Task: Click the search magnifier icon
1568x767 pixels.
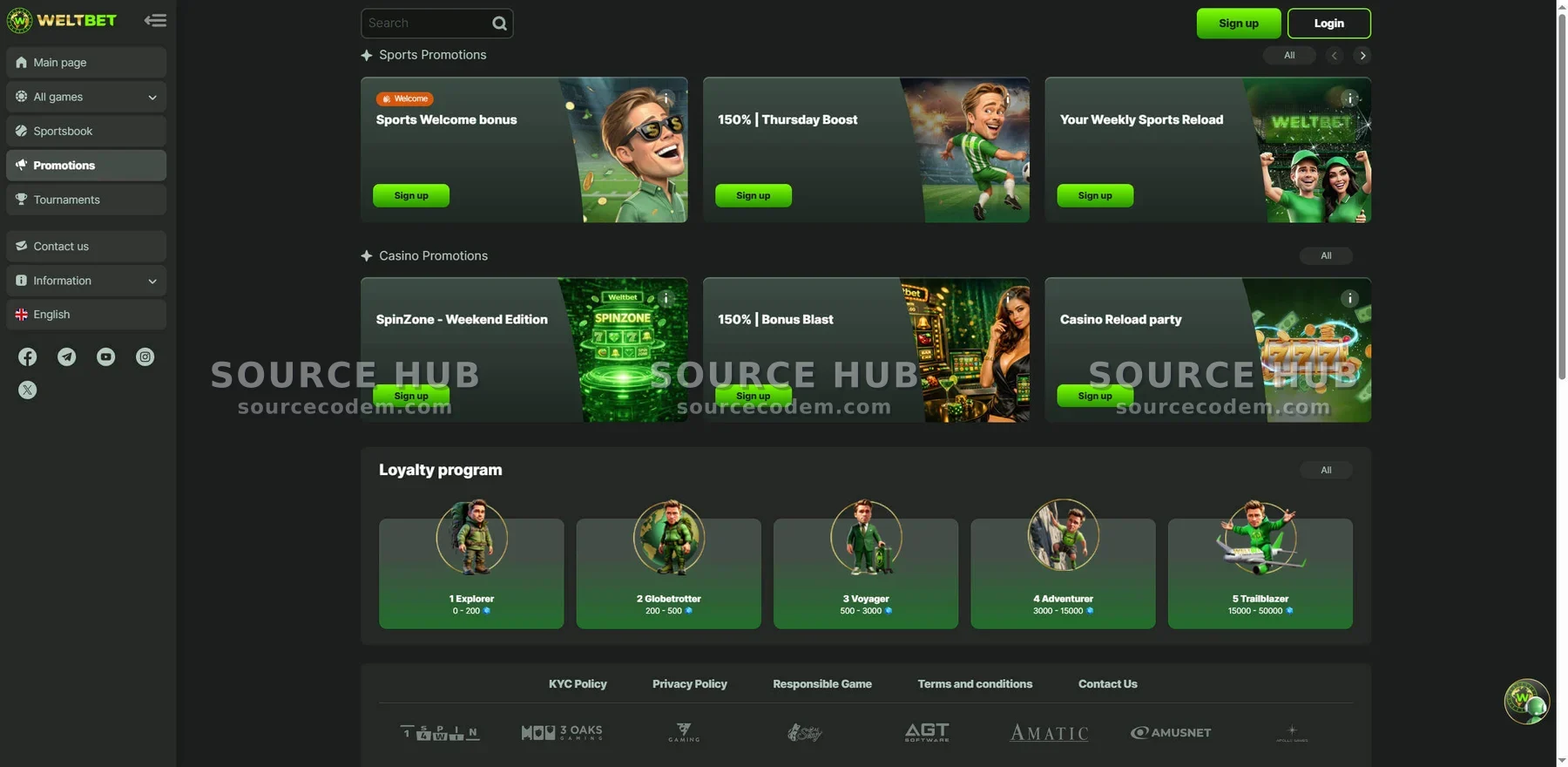Action: (x=499, y=24)
